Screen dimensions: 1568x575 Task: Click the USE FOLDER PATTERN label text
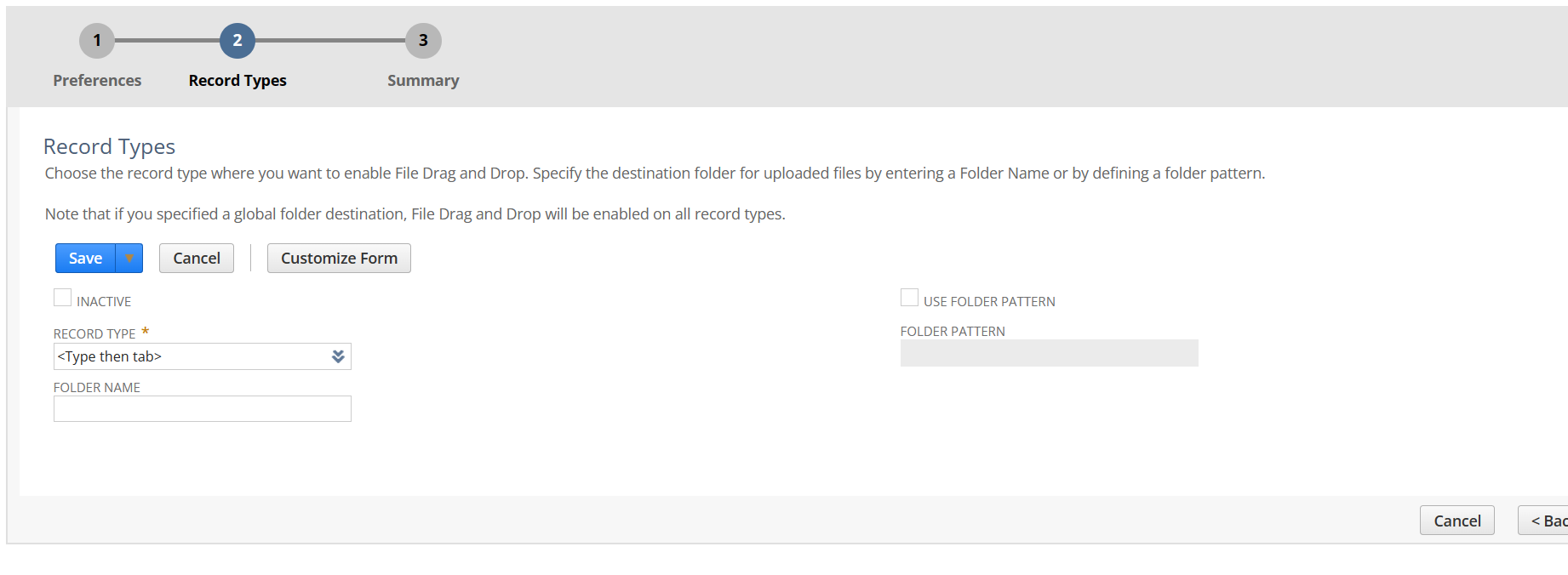(x=989, y=302)
